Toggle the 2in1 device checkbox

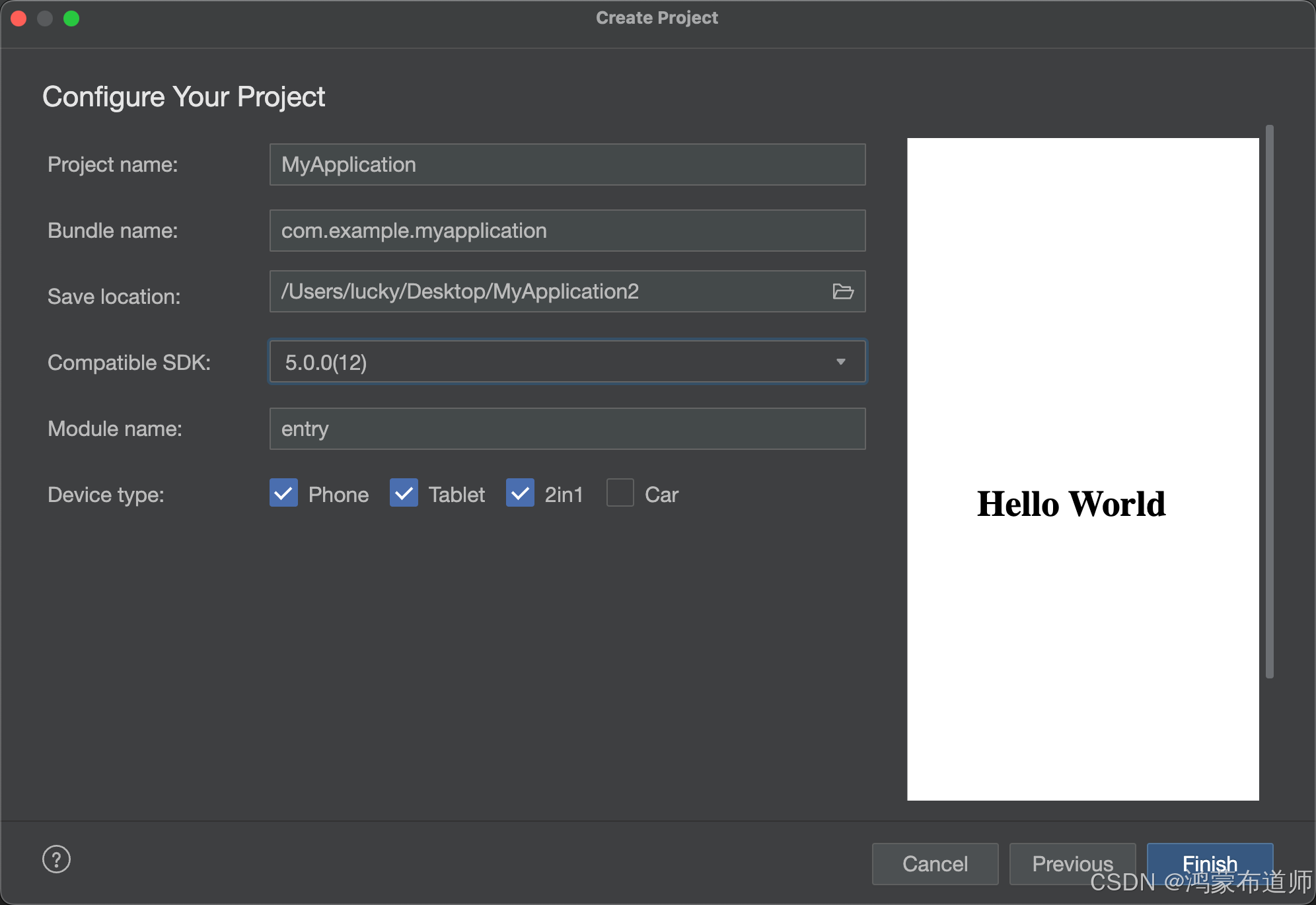(520, 493)
